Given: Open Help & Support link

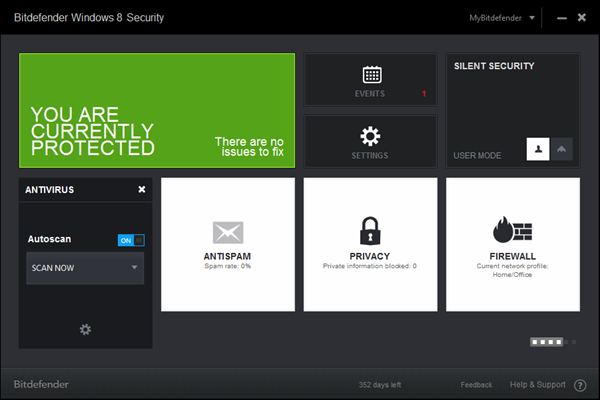Looking at the screenshot, I should coord(537,385).
